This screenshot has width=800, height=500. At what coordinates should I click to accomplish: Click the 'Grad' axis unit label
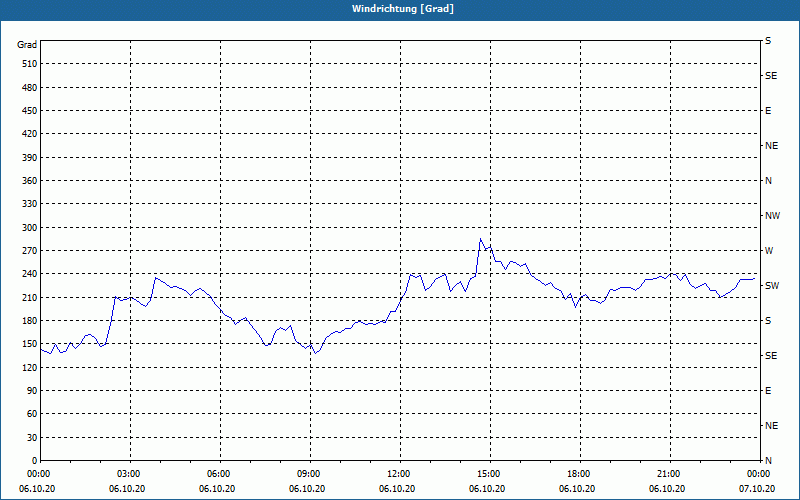tap(27, 45)
